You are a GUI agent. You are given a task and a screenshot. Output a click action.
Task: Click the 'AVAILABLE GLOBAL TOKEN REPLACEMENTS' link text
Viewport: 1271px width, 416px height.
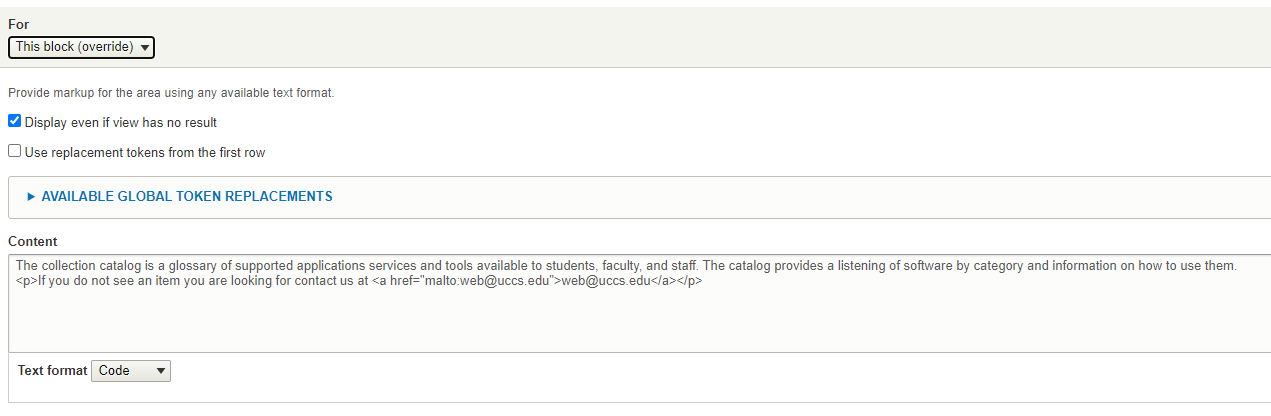click(187, 197)
